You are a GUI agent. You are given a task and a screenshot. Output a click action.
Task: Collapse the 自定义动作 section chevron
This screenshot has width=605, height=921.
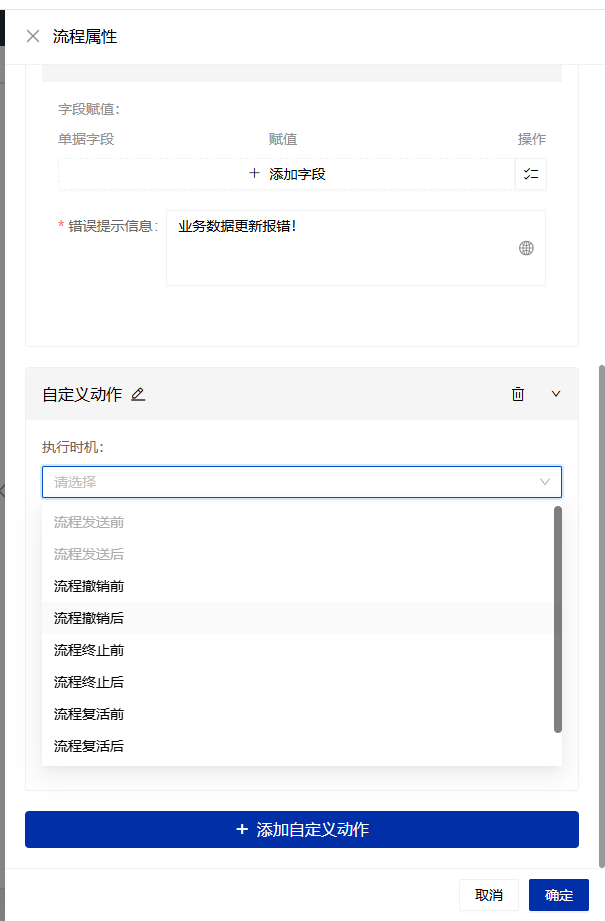[x=556, y=394]
